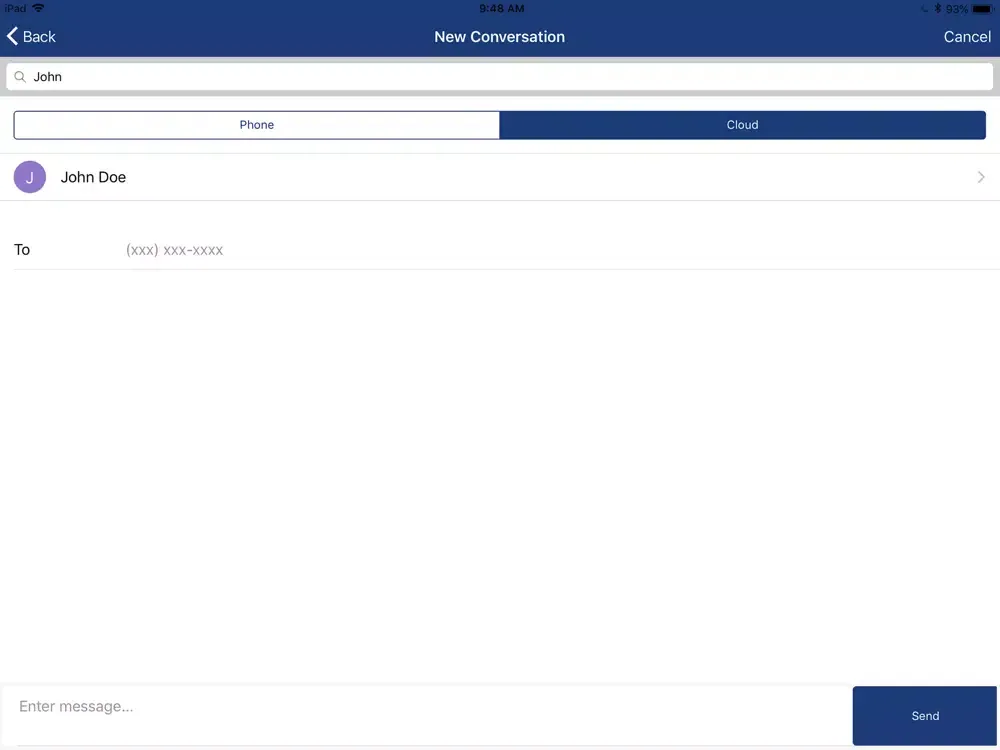Focus the search field containing John

point(500,77)
